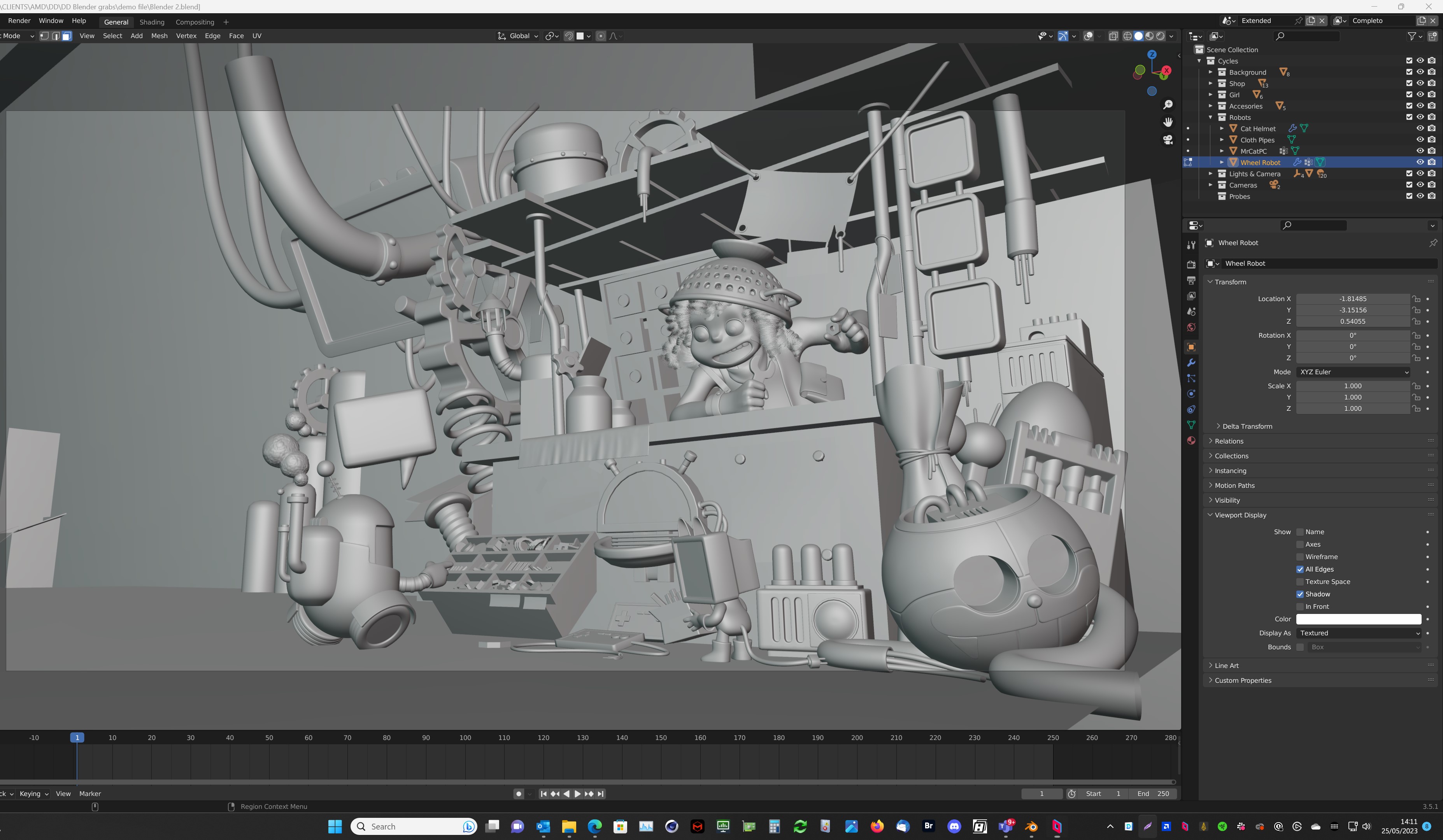
Task: Click the viewport Pan hand gizmo
Action: click(x=1168, y=122)
